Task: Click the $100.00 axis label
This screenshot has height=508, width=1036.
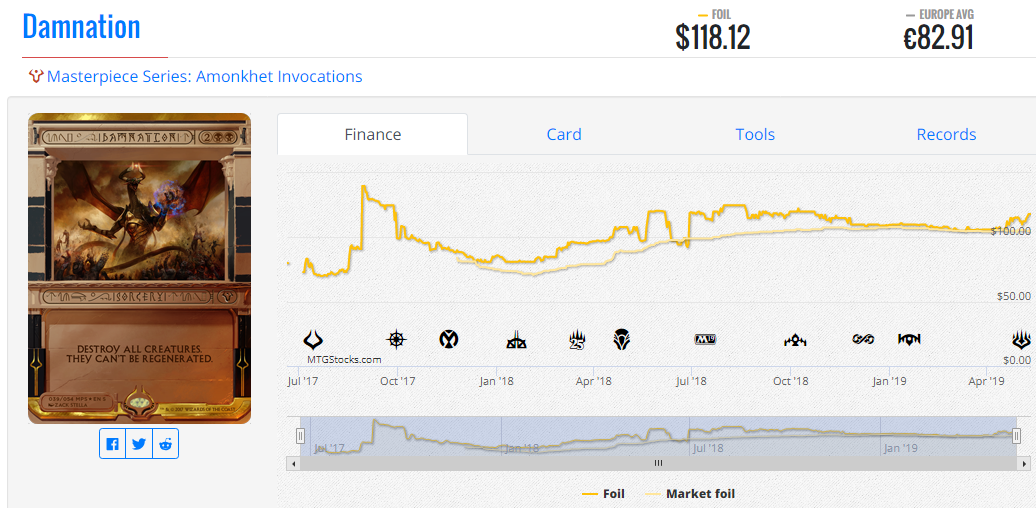Action: click(x=1011, y=231)
